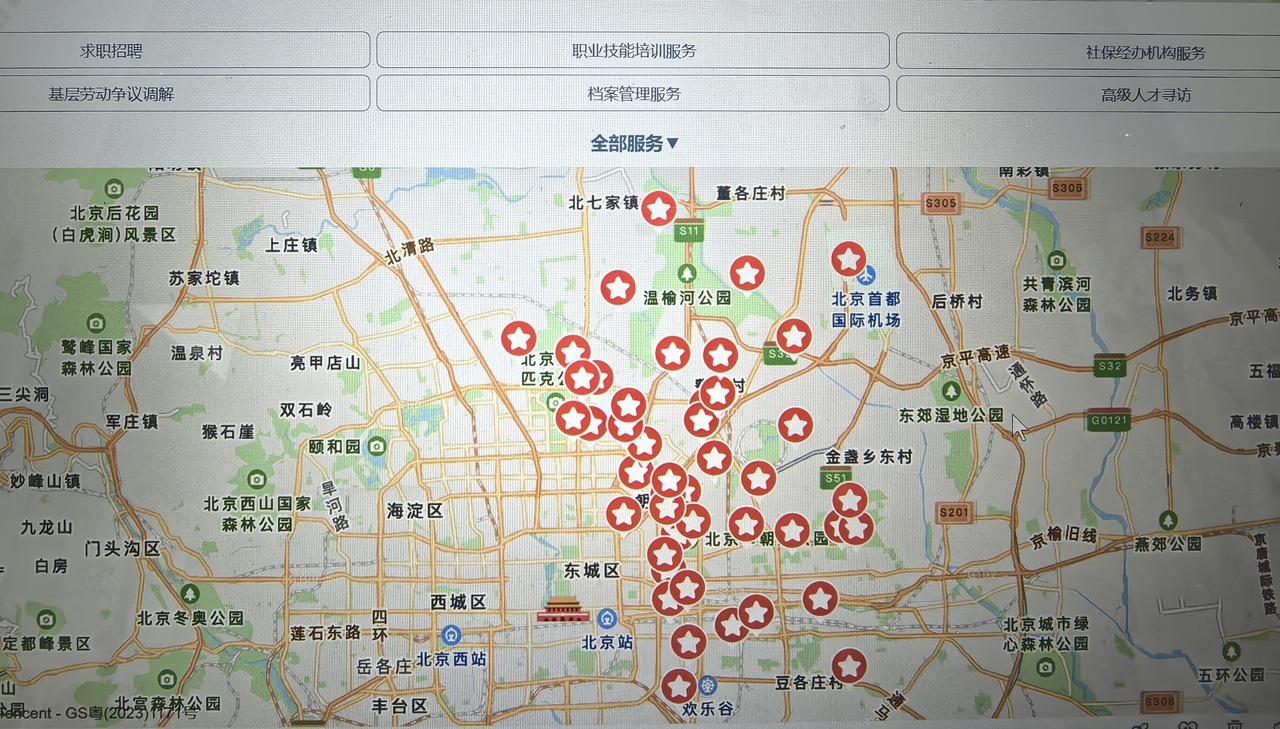Click the 北京西站 train station icon
This screenshot has width=1280, height=729.
[x=451, y=634]
